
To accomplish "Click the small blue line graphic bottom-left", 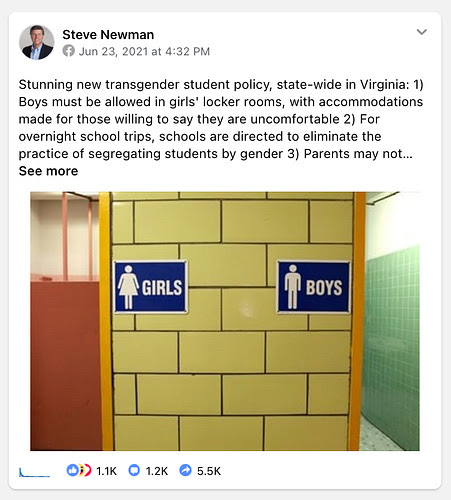I will tap(34, 473).
